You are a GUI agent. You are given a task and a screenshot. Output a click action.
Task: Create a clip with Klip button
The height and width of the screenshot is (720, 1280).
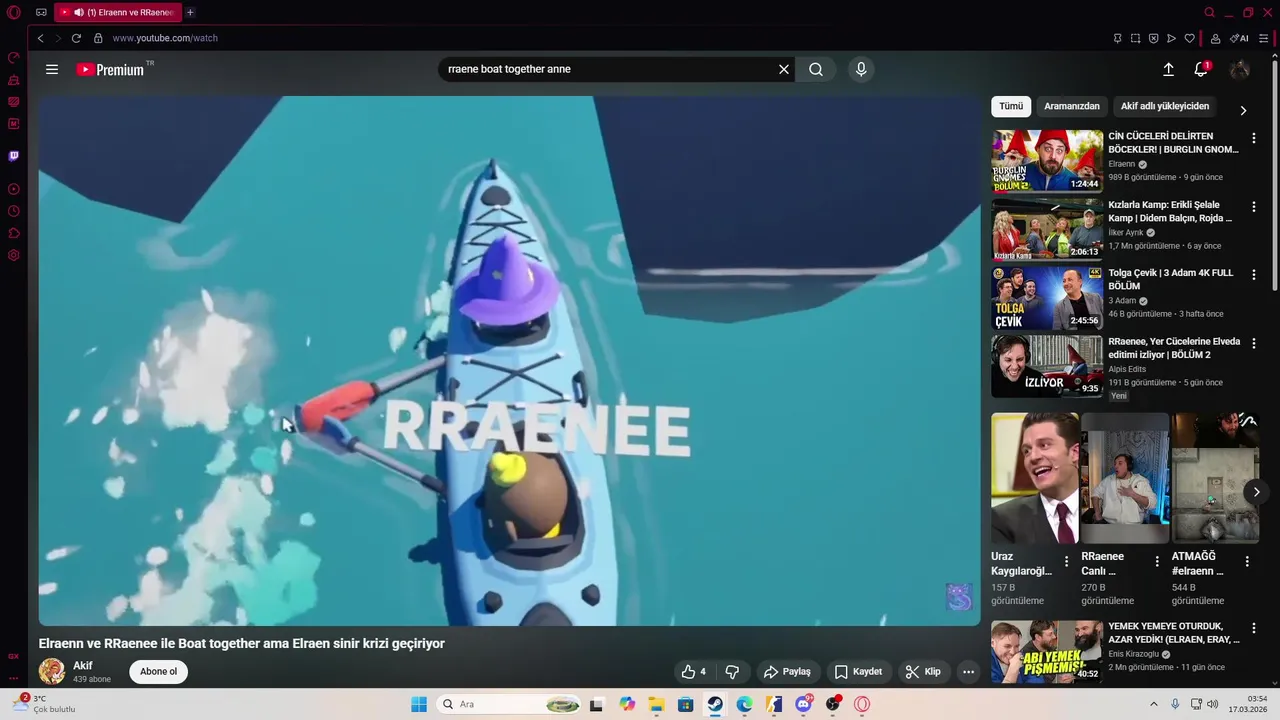[923, 672]
